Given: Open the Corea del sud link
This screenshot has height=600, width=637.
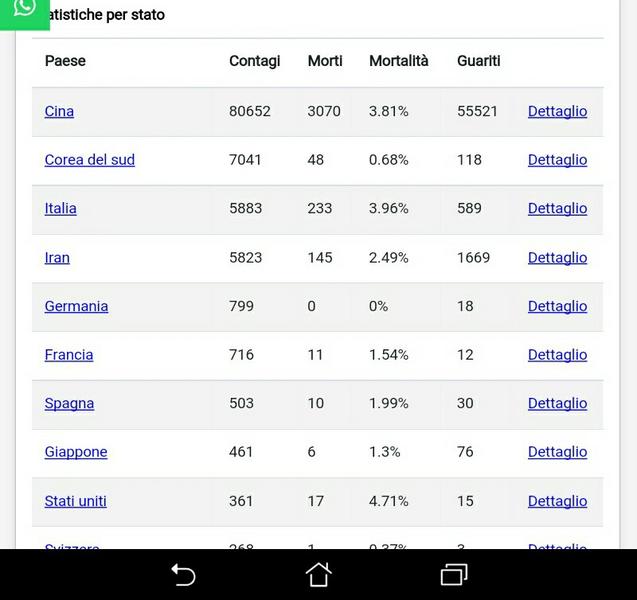Looking at the screenshot, I should [x=89, y=160].
